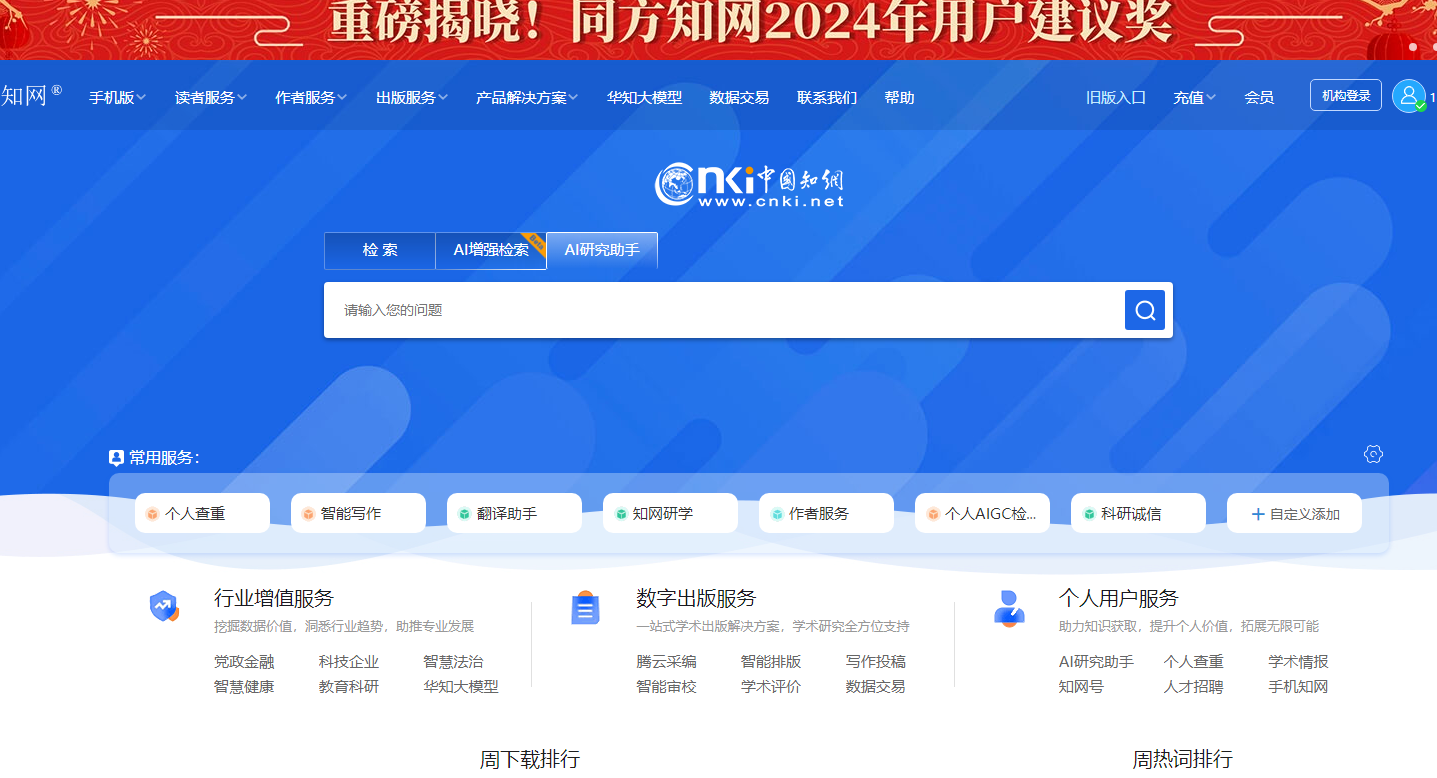The height and width of the screenshot is (778, 1437).
Task: Expand the 产品解决方案 dropdown
Action: coord(526,98)
